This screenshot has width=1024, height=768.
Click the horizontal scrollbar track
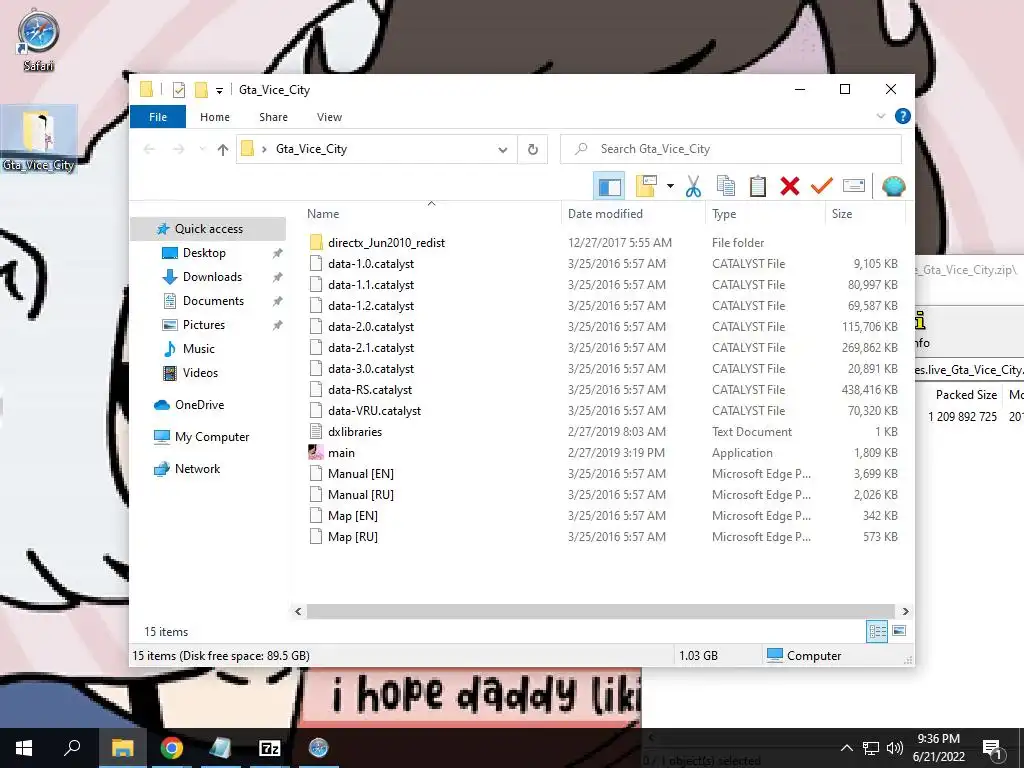tap(600, 611)
